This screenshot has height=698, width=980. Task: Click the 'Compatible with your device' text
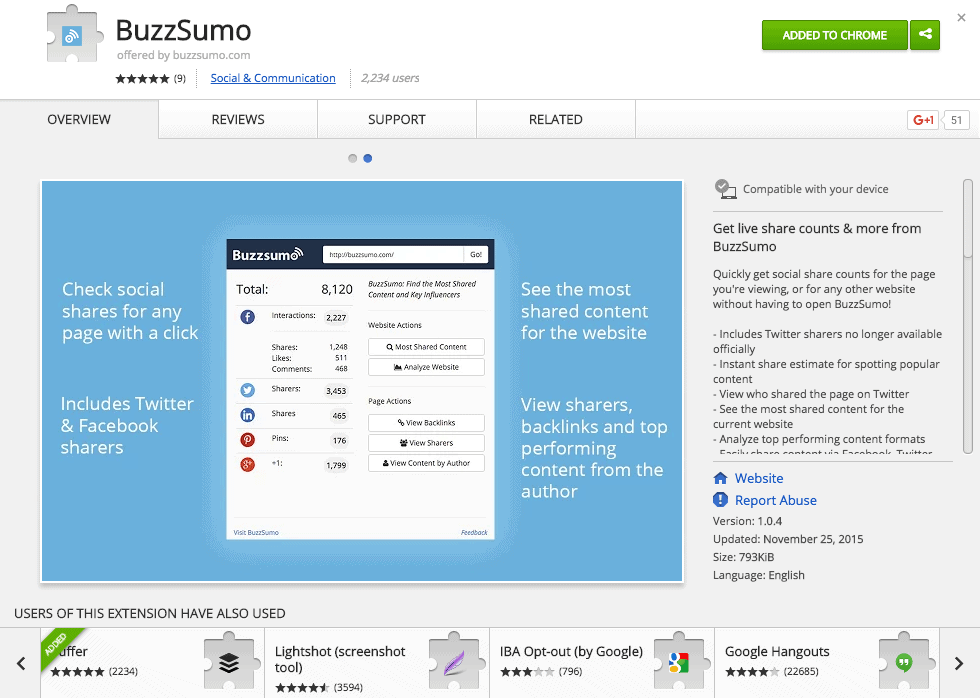815,189
